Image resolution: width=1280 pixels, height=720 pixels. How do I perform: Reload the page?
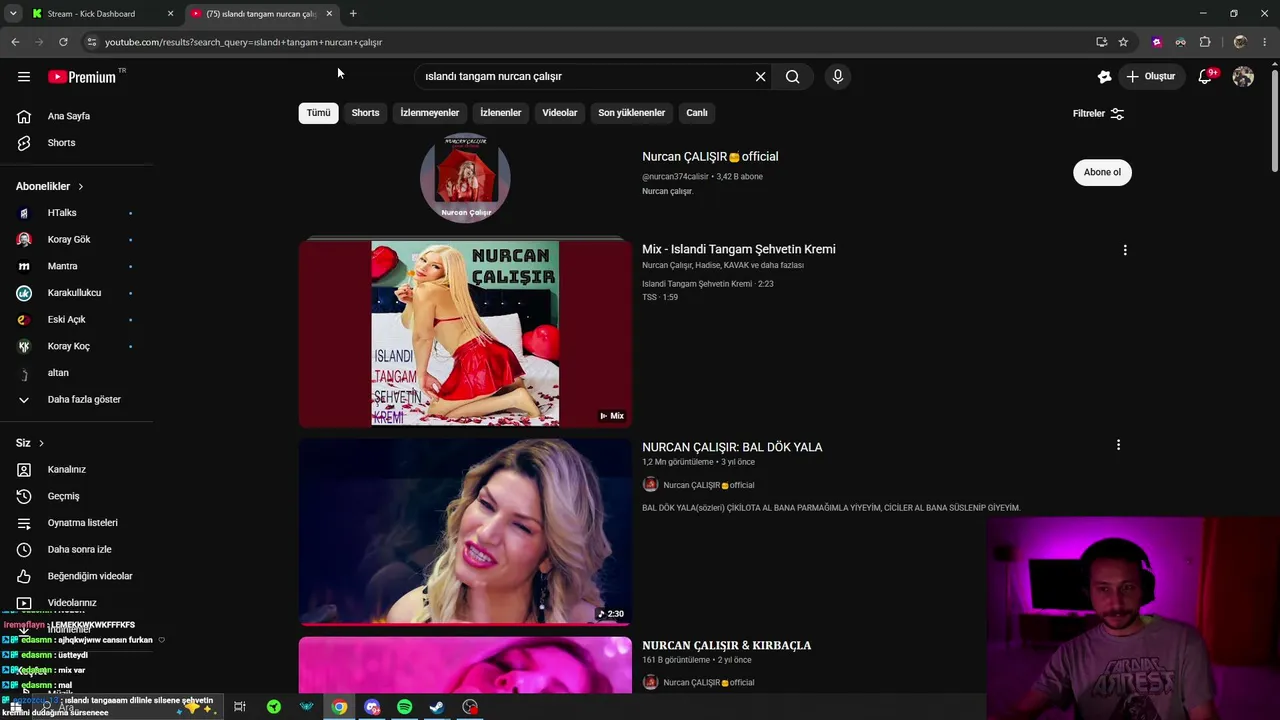pos(63,42)
